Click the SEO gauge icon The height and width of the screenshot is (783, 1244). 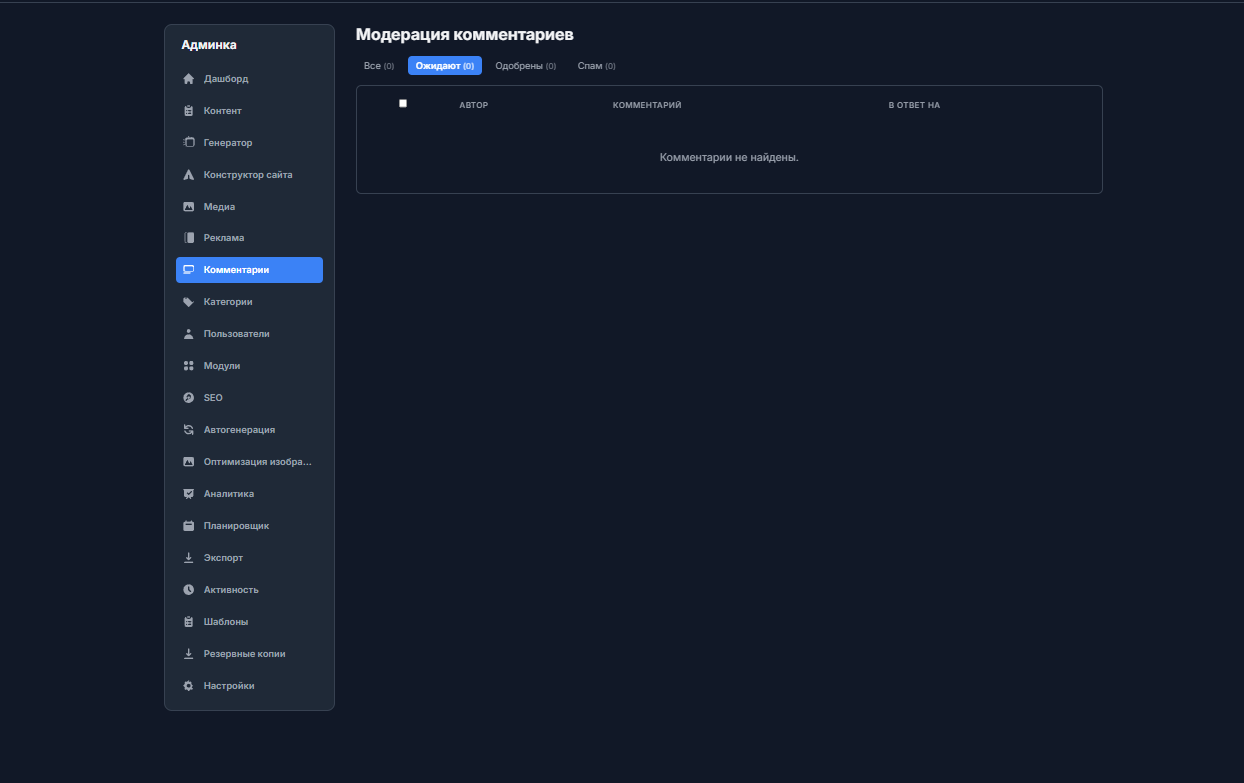(x=188, y=398)
